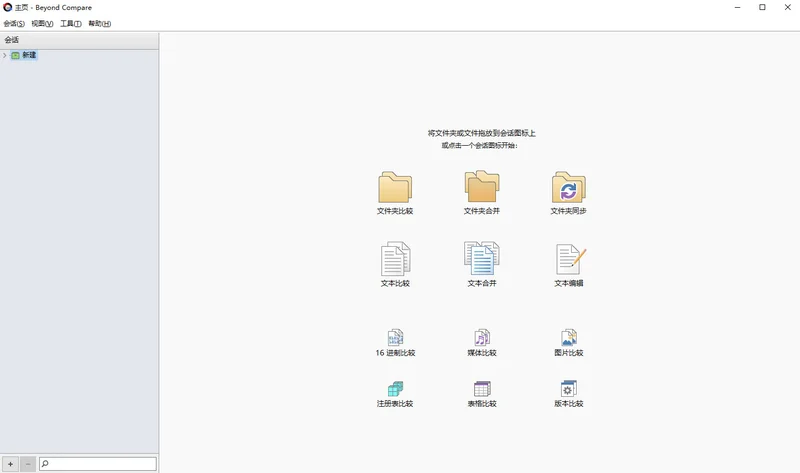Click the Beyond Compare title bar logo
This screenshot has width=800, height=473.
click(7, 7)
